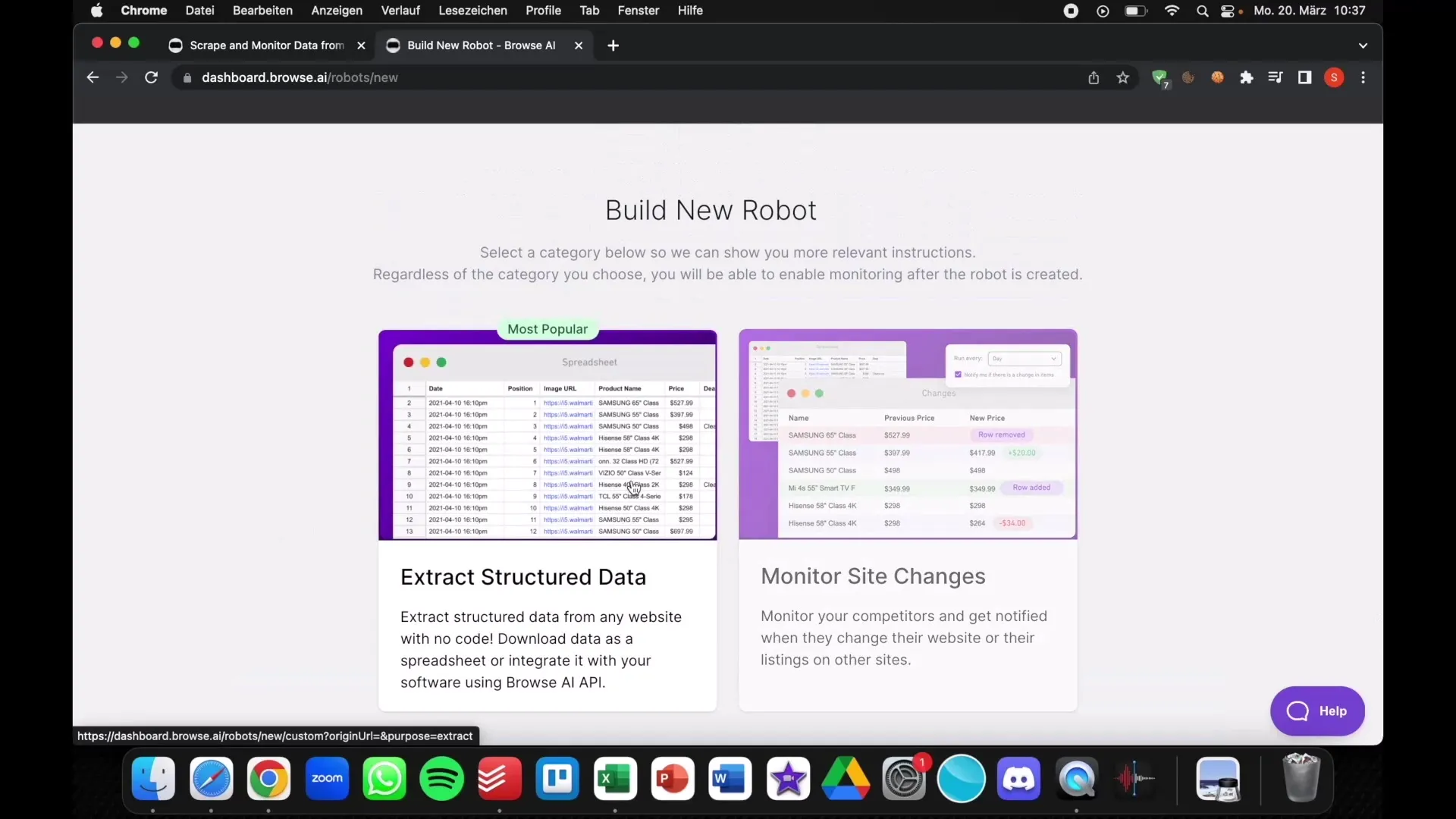Select the Build New Robot tab

click(x=481, y=45)
